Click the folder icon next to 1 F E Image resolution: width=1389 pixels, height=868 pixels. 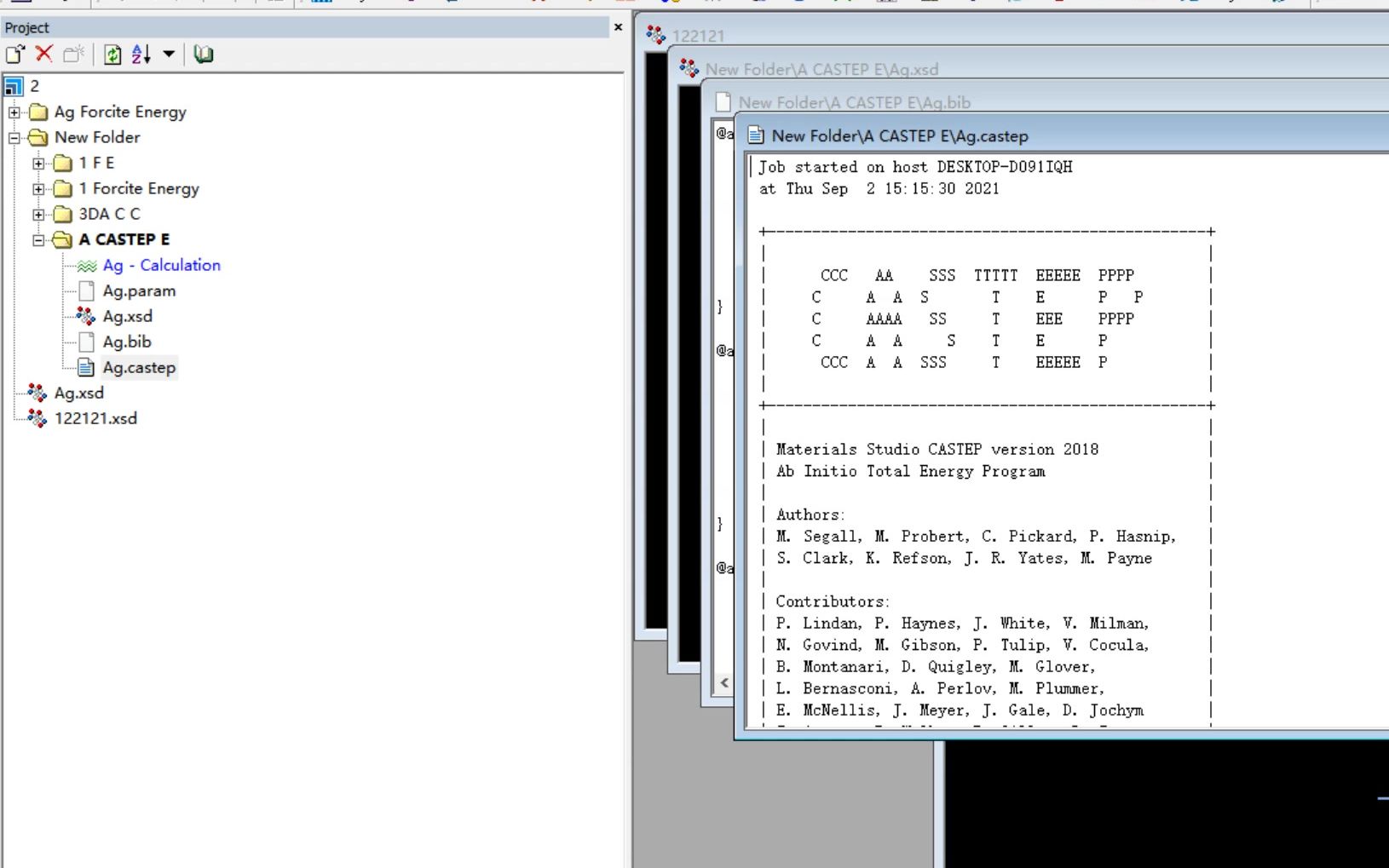(63, 163)
